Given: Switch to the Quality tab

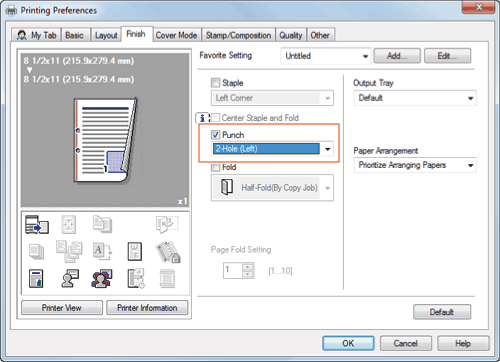Looking at the screenshot, I should [291, 35].
